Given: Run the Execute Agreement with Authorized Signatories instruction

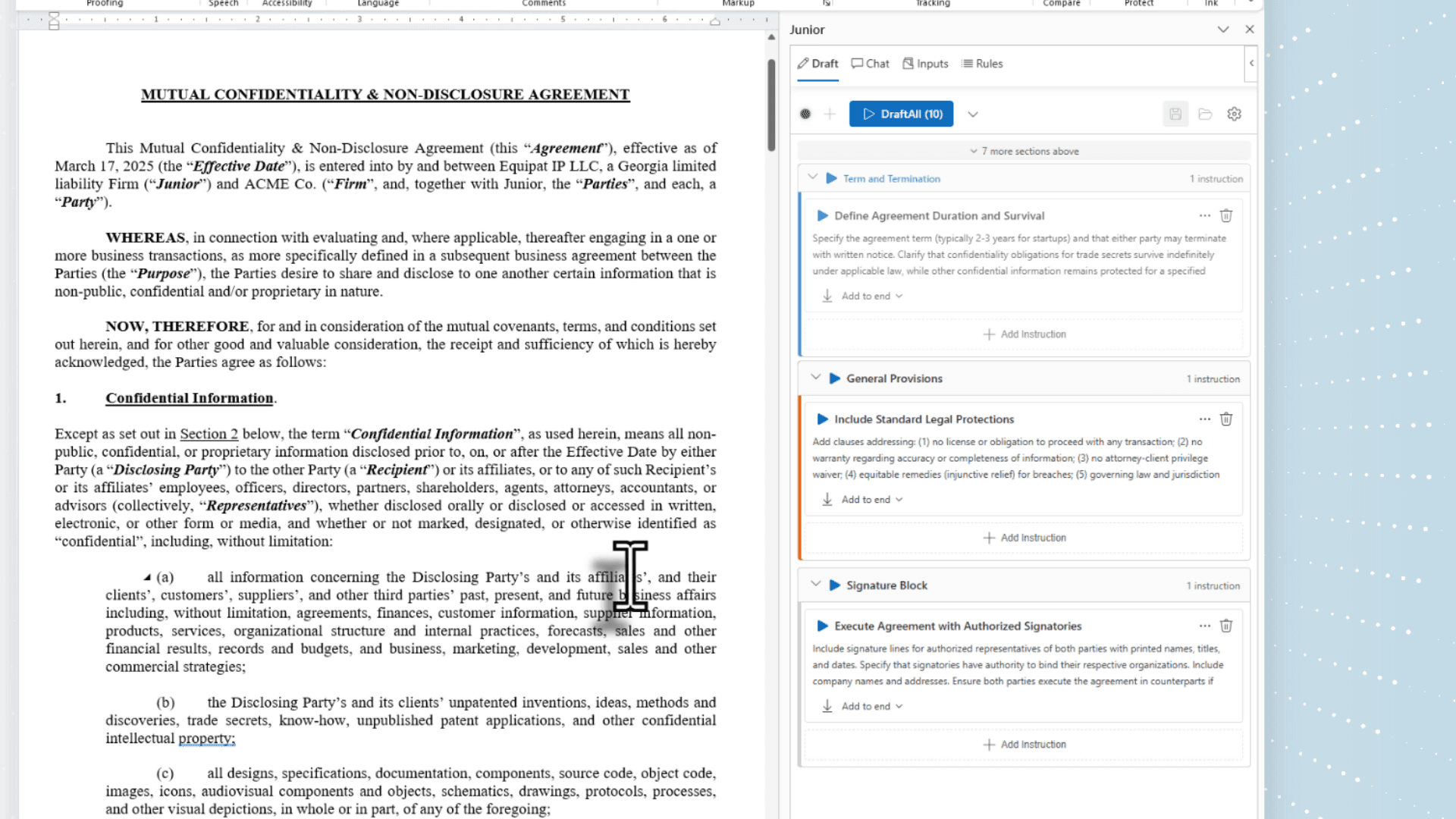Looking at the screenshot, I should [x=822, y=626].
